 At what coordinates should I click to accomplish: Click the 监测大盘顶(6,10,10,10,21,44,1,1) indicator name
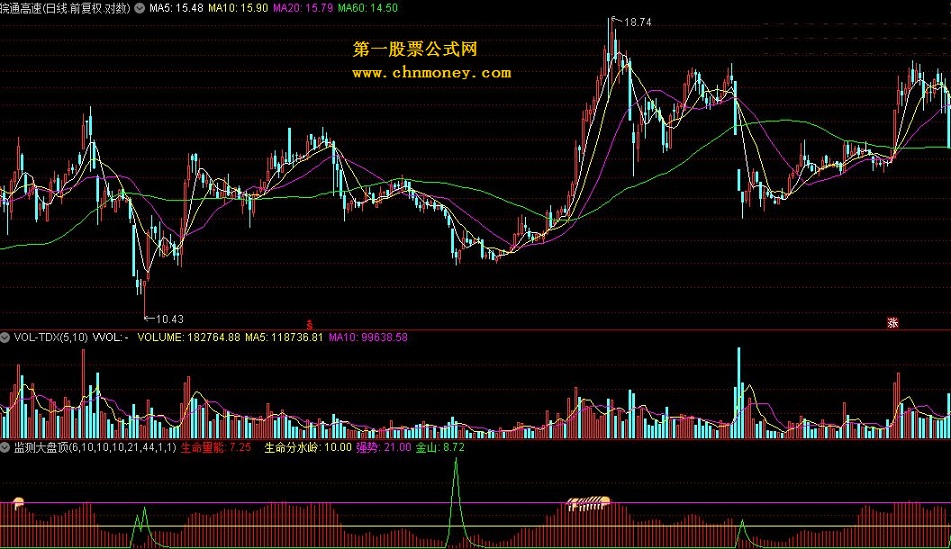pyautogui.click(x=95, y=448)
